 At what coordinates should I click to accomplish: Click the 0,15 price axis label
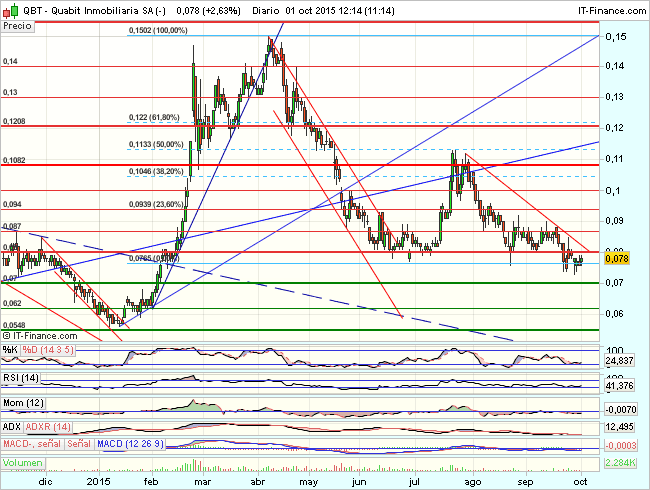click(x=616, y=37)
